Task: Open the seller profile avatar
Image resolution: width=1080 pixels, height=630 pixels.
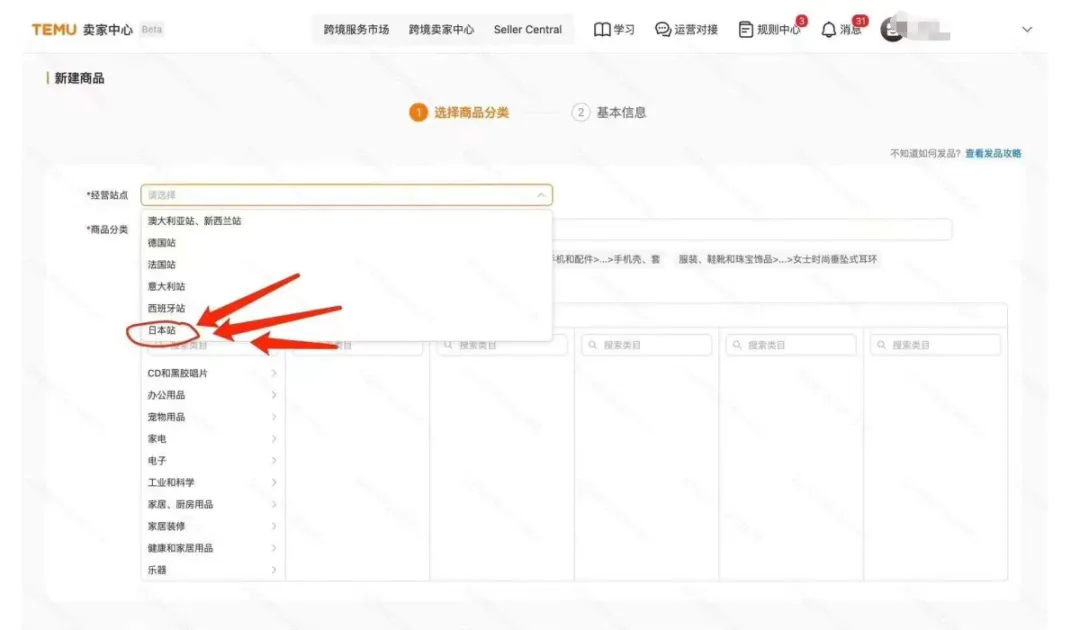Action: coord(893,29)
